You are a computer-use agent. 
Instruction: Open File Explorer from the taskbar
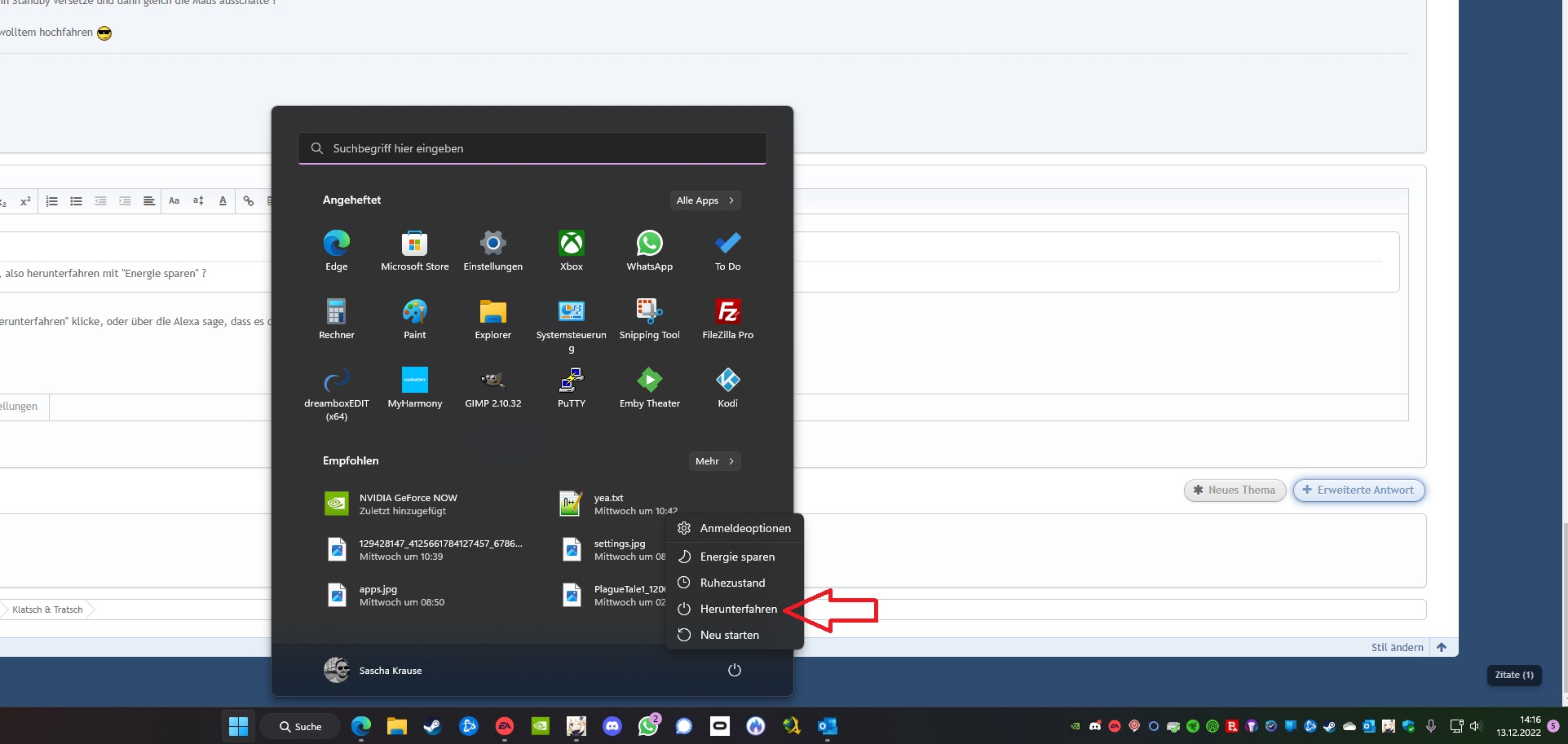click(x=396, y=726)
